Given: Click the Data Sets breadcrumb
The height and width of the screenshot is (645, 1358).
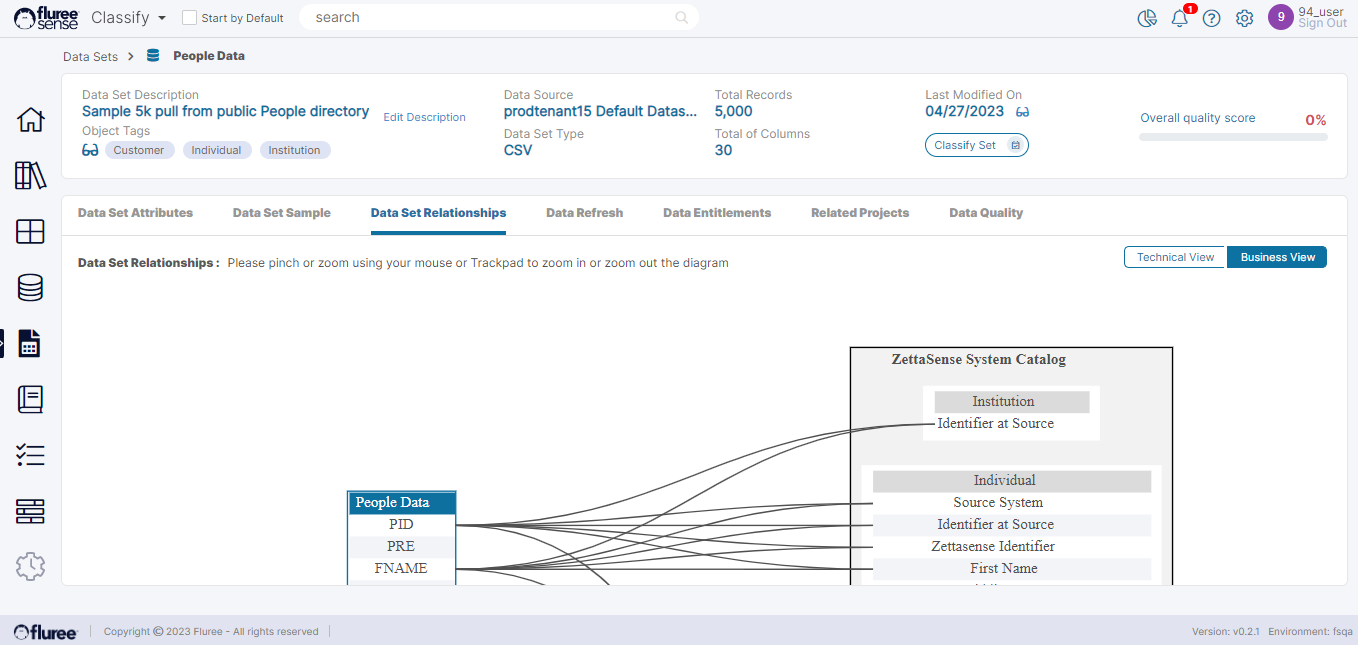Looking at the screenshot, I should pyautogui.click(x=90, y=57).
